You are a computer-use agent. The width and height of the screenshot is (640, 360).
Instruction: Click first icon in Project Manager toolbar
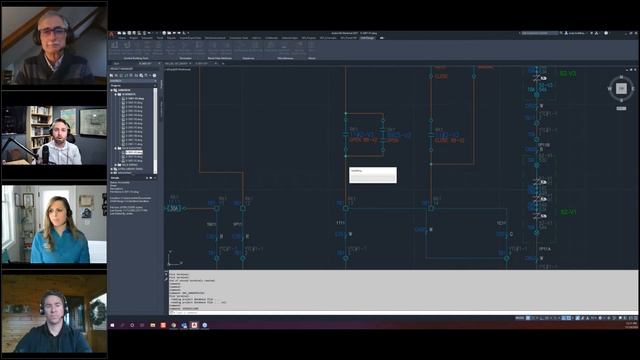click(111, 76)
